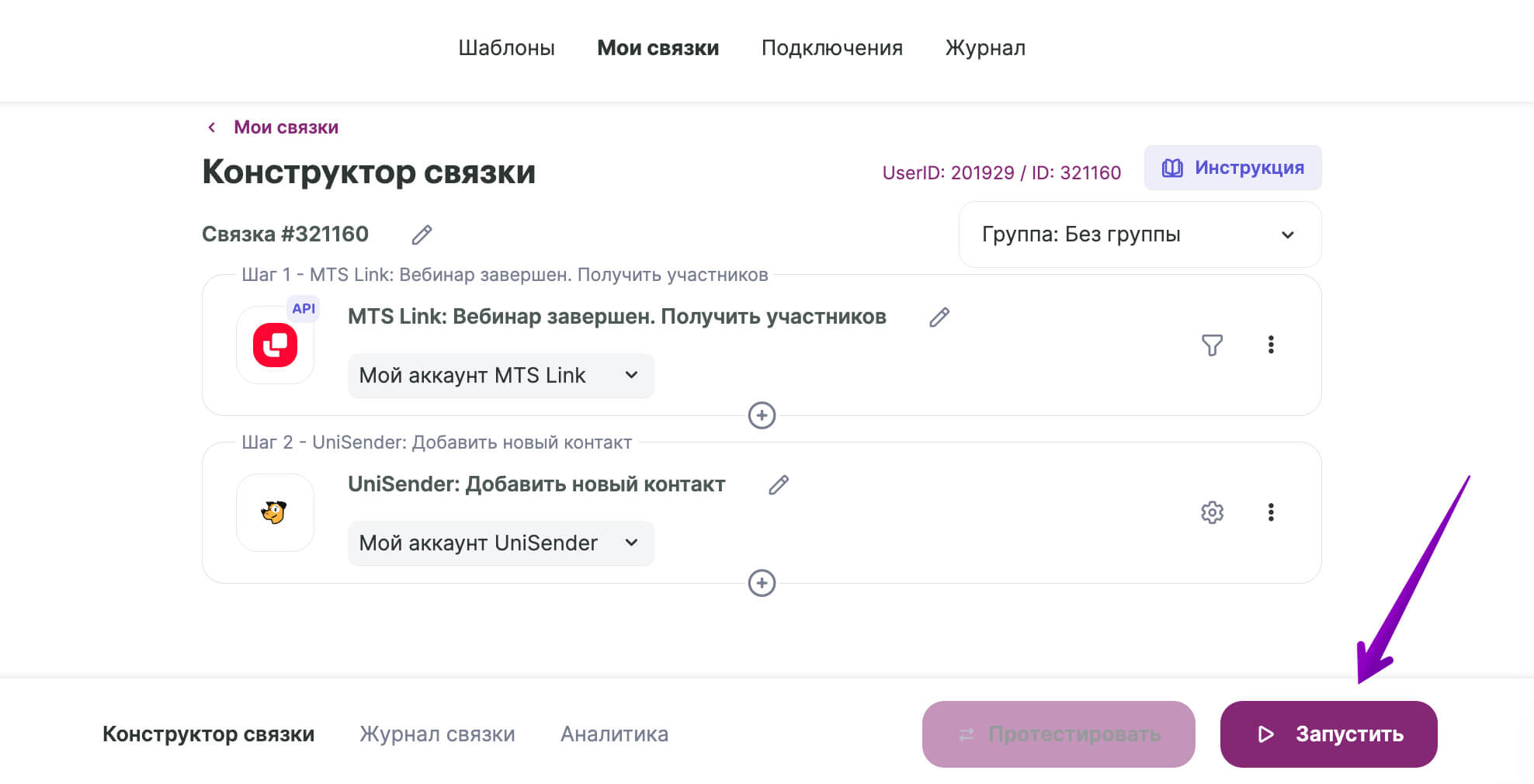Image resolution: width=1534 pixels, height=784 pixels.
Task: Click the Конструктор связки page heading
Action: (369, 172)
